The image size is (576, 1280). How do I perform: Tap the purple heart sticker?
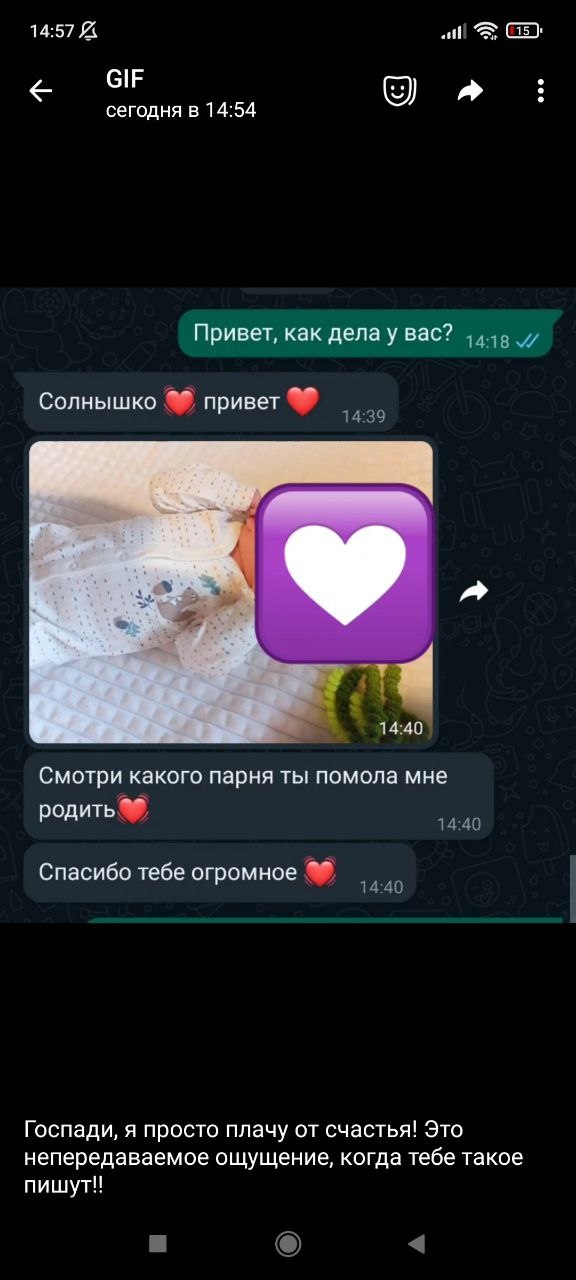(x=345, y=574)
